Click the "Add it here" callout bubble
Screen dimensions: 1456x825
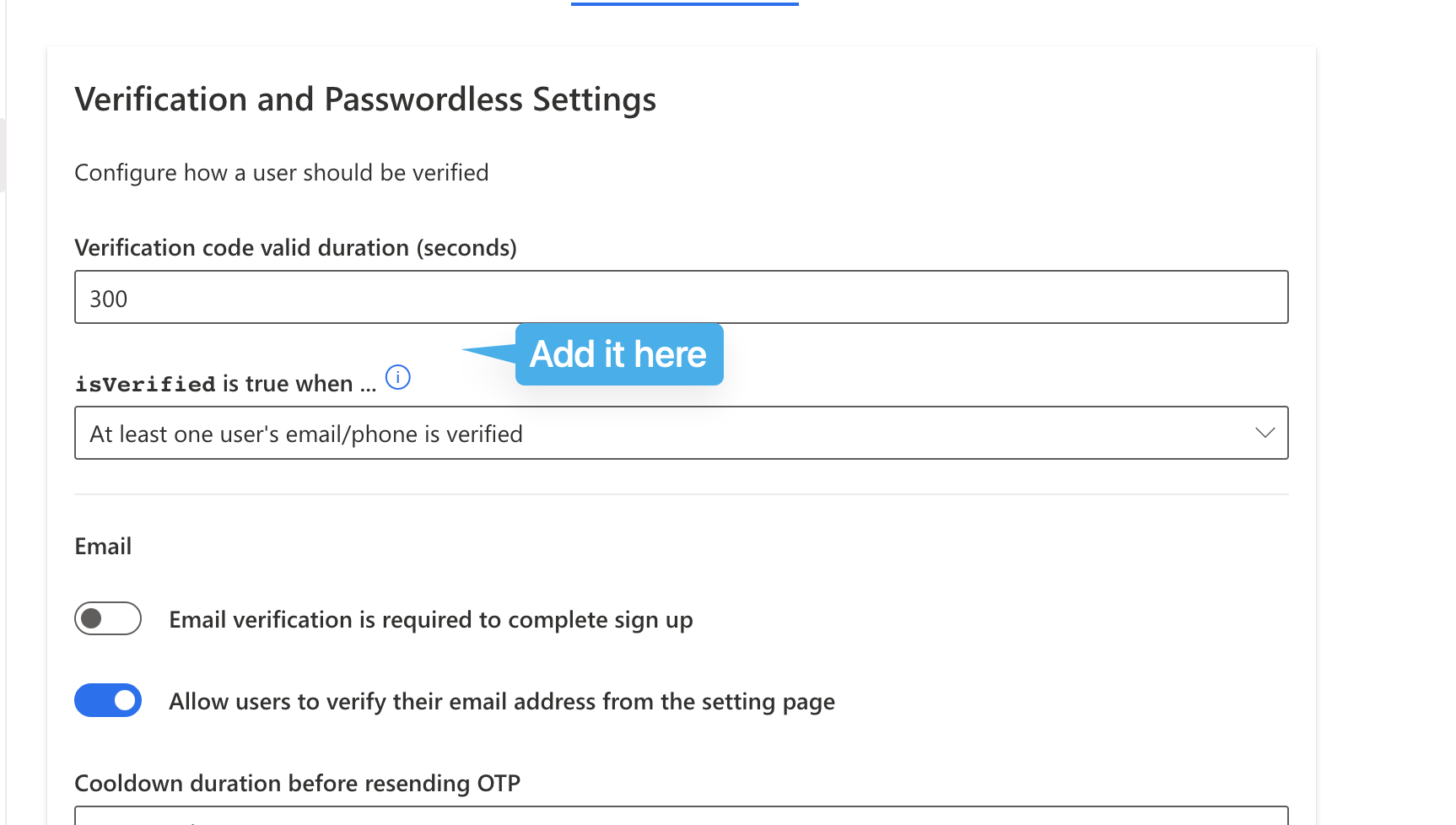pyautogui.click(x=618, y=354)
